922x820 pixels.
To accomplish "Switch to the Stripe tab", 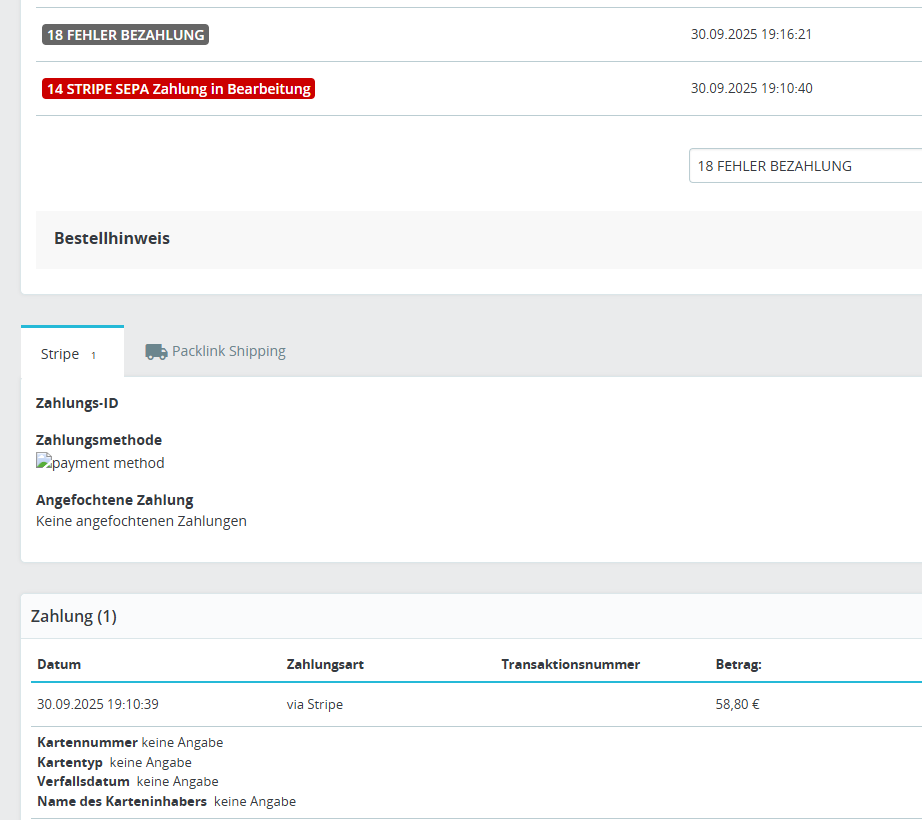I will tap(72, 353).
